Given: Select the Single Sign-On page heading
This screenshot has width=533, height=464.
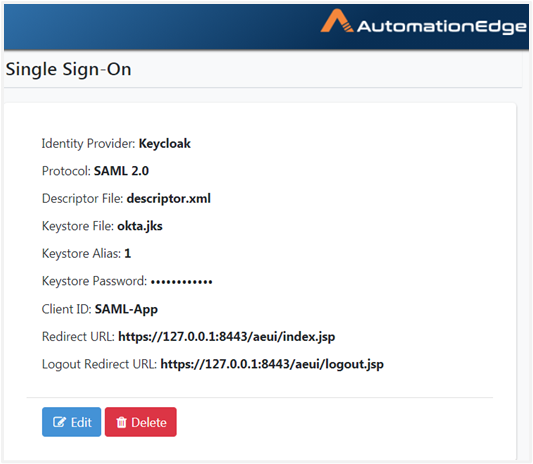Looking at the screenshot, I should (x=68, y=69).
